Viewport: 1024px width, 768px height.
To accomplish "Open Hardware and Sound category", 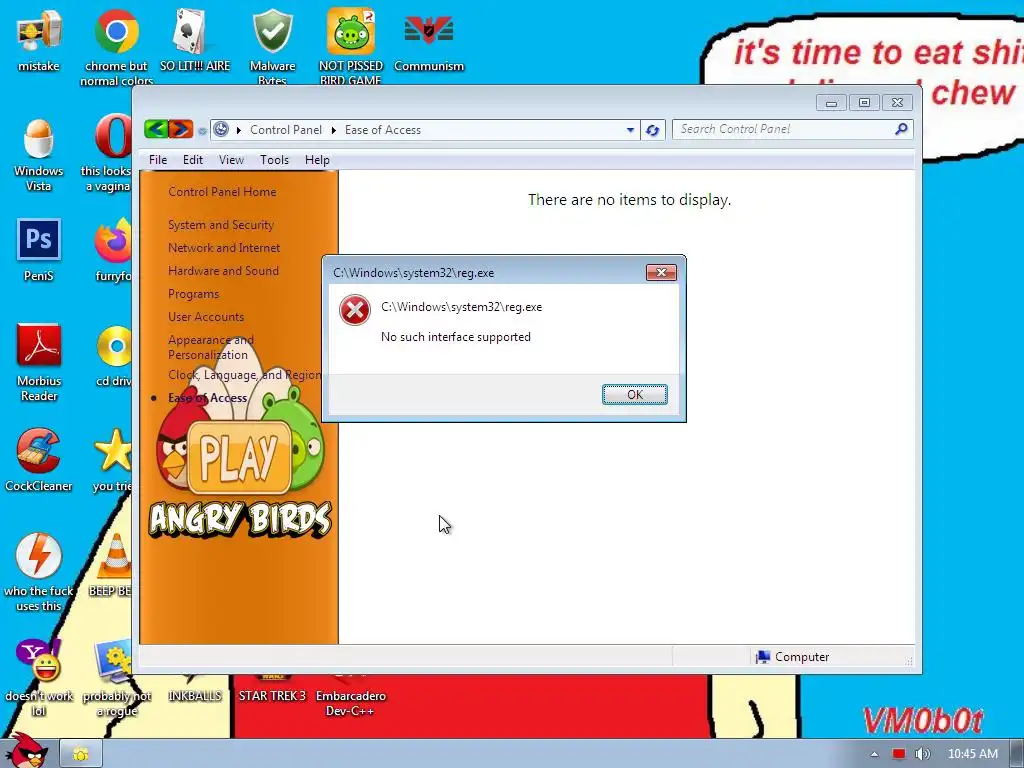I will 223,270.
